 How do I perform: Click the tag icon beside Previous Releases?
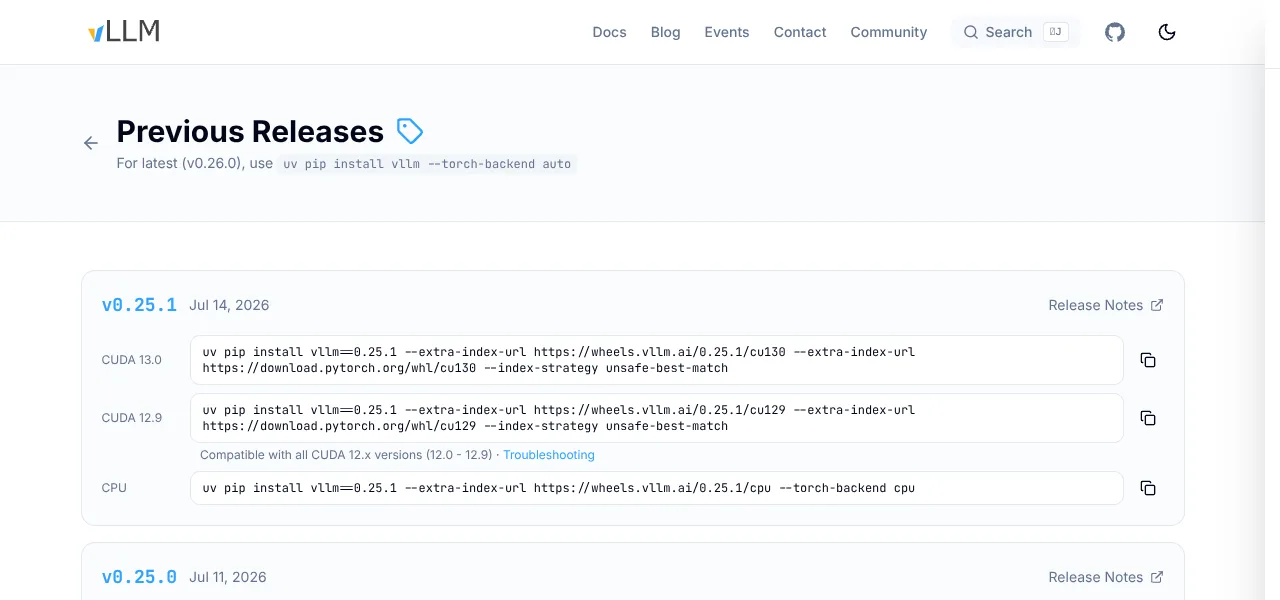[x=410, y=131]
